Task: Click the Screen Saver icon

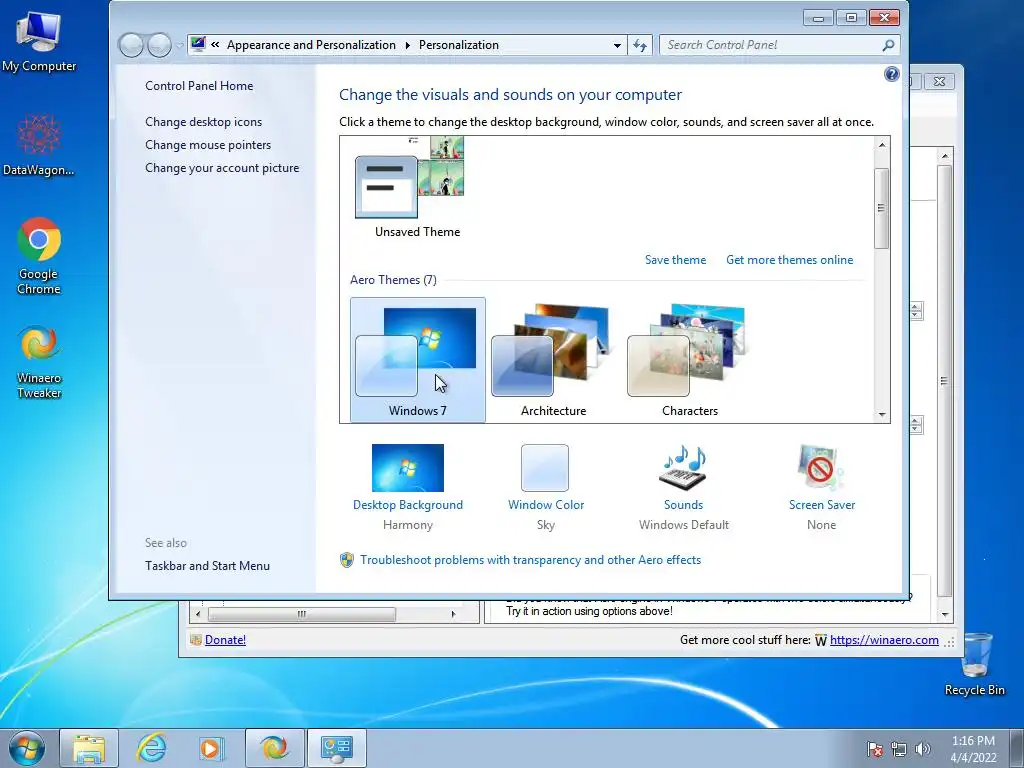Action: (821, 468)
